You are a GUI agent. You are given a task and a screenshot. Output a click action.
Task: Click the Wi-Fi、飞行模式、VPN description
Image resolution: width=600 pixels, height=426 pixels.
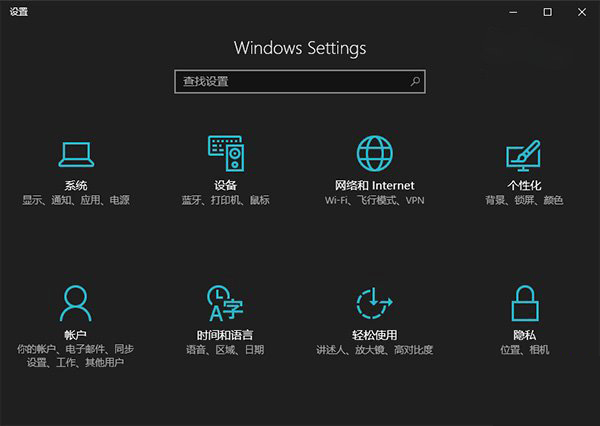click(x=375, y=200)
